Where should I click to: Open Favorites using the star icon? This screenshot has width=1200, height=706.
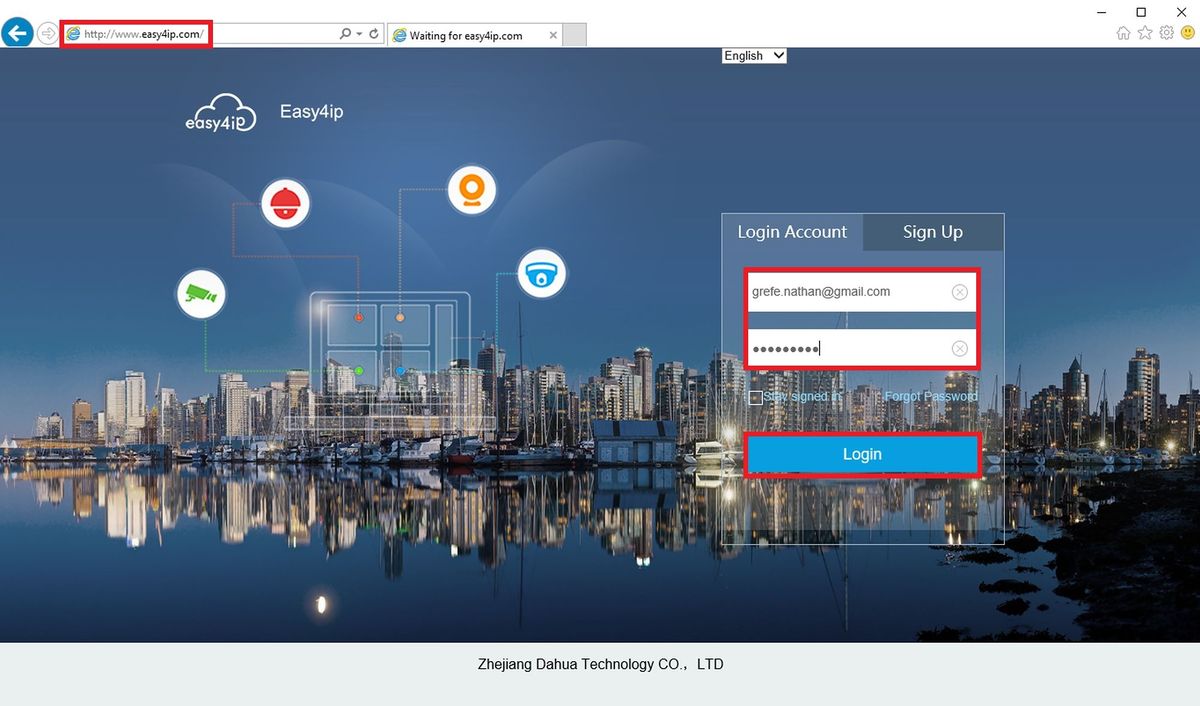tap(1145, 33)
